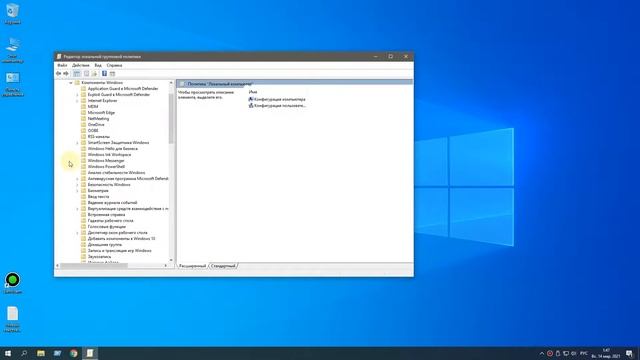The image size is (640, 360).
Task: Open the Справка menu
Action: point(114,65)
